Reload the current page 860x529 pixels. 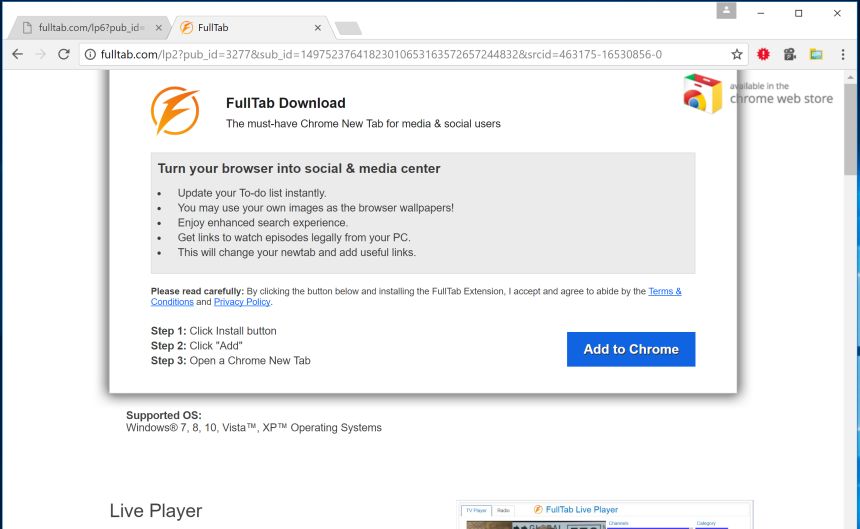pos(64,54)
